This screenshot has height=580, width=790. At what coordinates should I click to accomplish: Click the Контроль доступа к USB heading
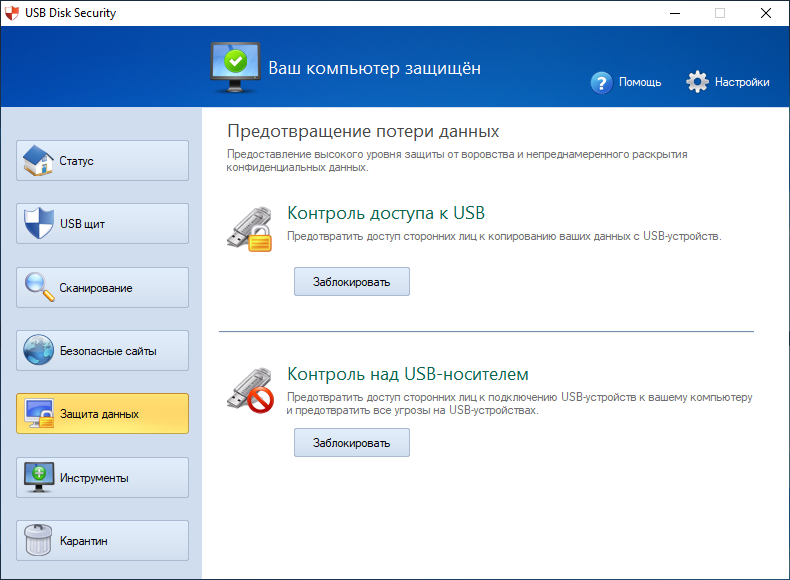click(x=386, y=213)
